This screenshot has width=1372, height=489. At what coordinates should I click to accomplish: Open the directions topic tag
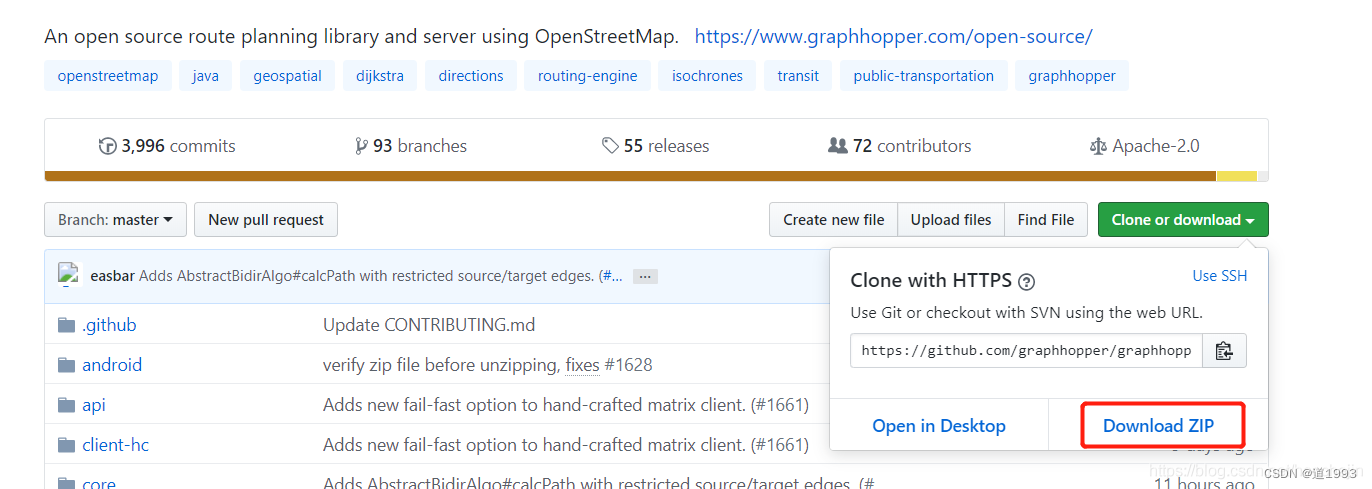coord(471,76)
